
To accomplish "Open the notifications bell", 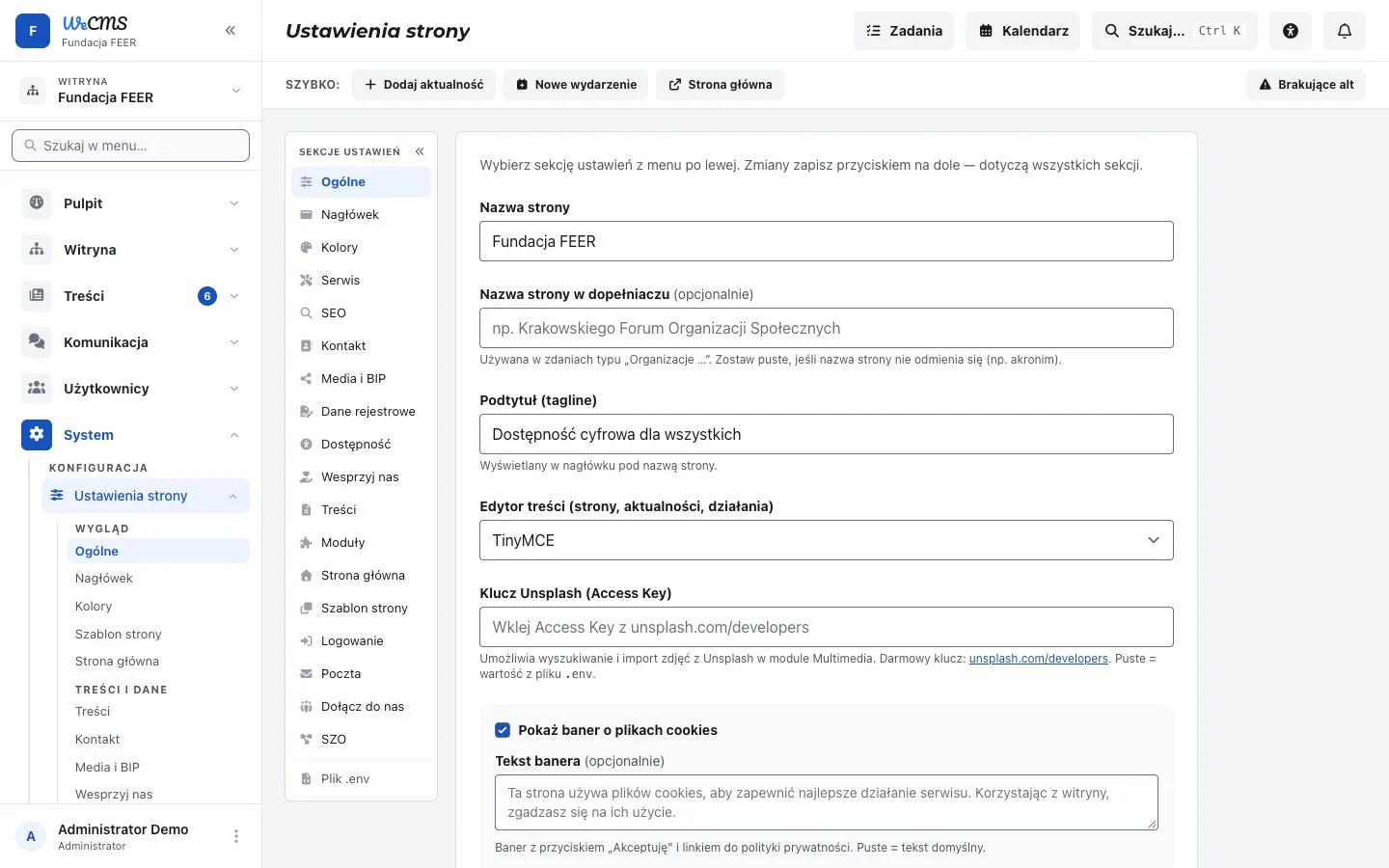I will pyautogui.click(x=1345, y=31).
